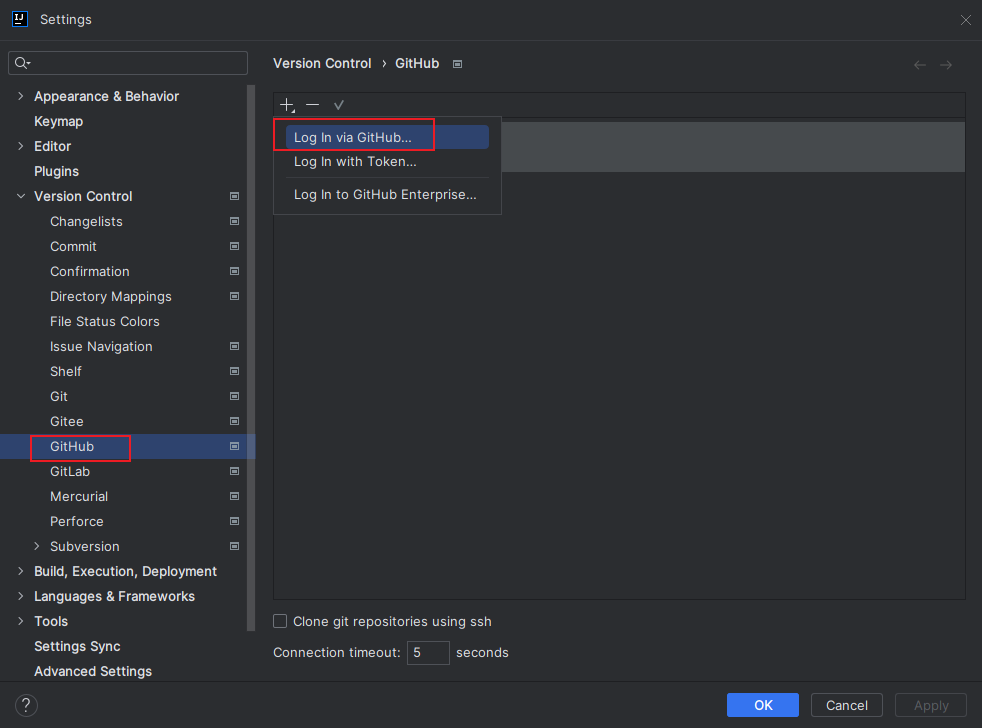Open File Status Colors page

click(105, 321)
